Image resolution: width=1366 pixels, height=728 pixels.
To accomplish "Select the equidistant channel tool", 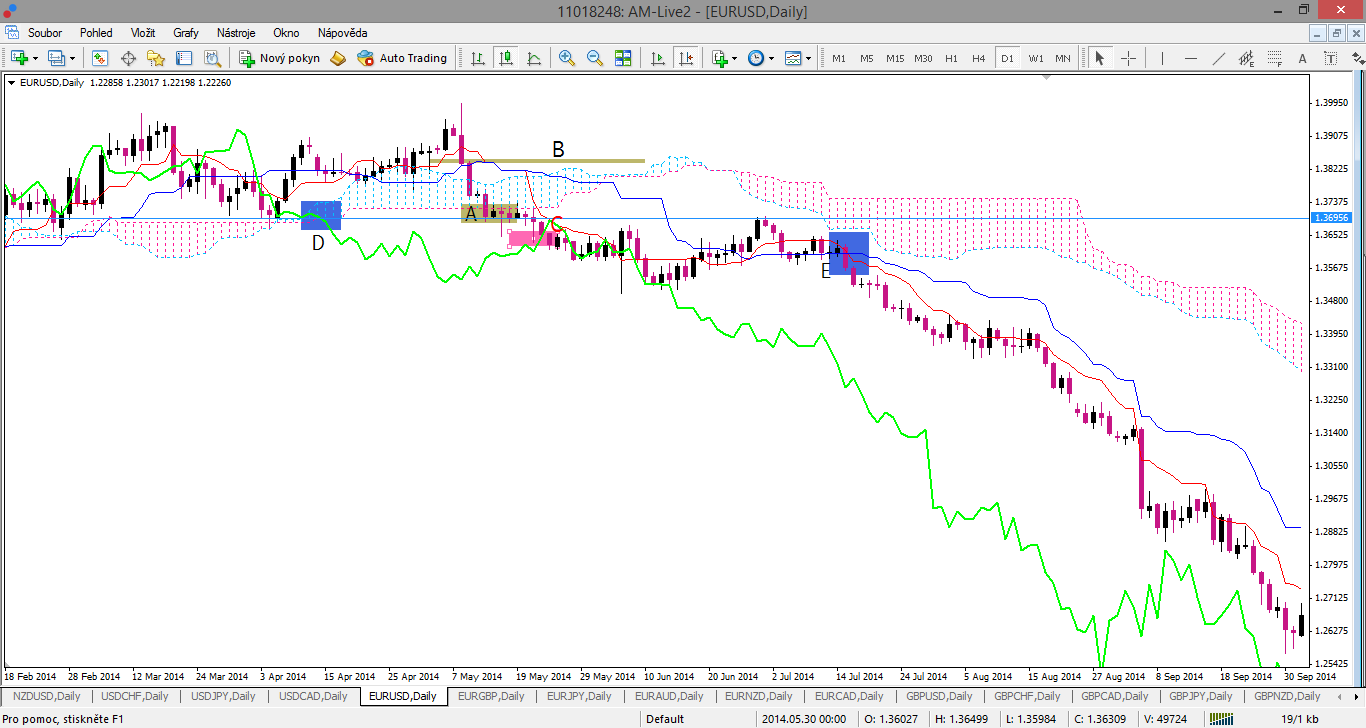I will pos(1246,58).
